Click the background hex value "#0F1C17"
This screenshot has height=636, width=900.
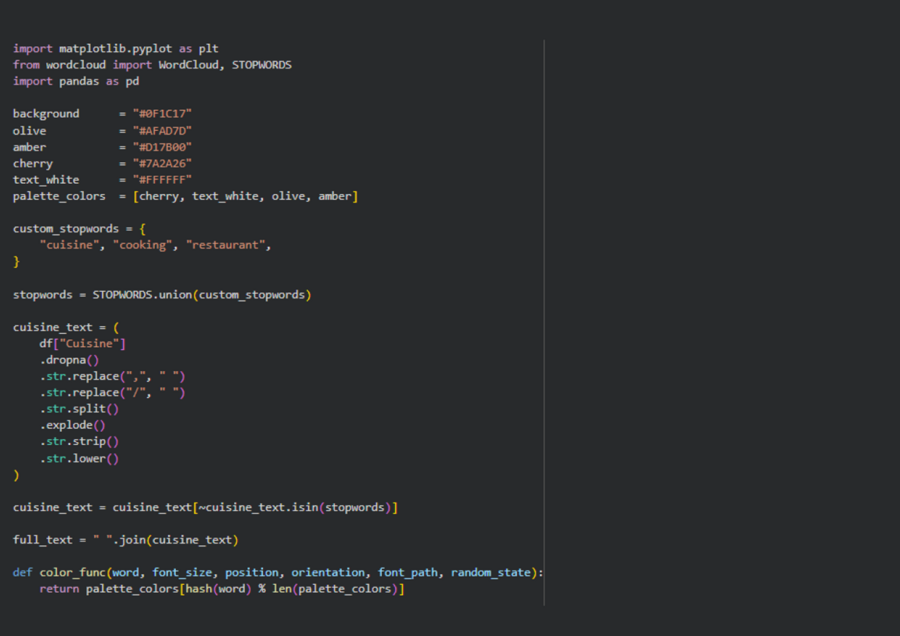click(161, 114)
